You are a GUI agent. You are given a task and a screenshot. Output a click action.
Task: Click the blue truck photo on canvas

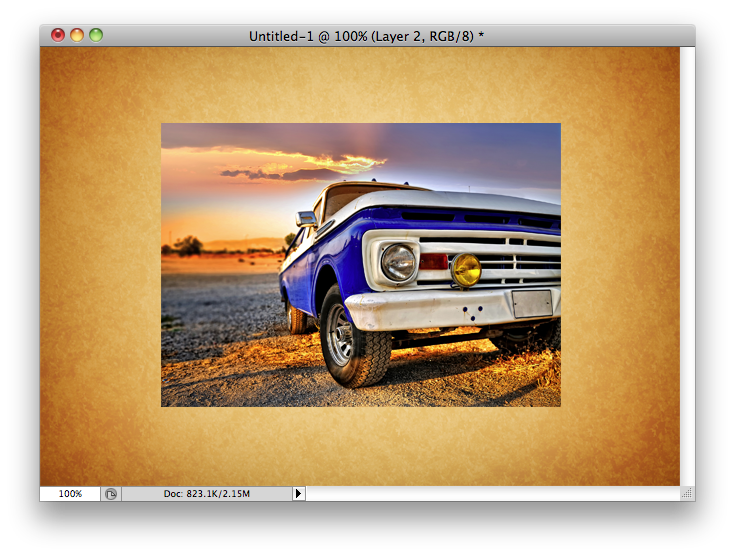coord(361,265)
